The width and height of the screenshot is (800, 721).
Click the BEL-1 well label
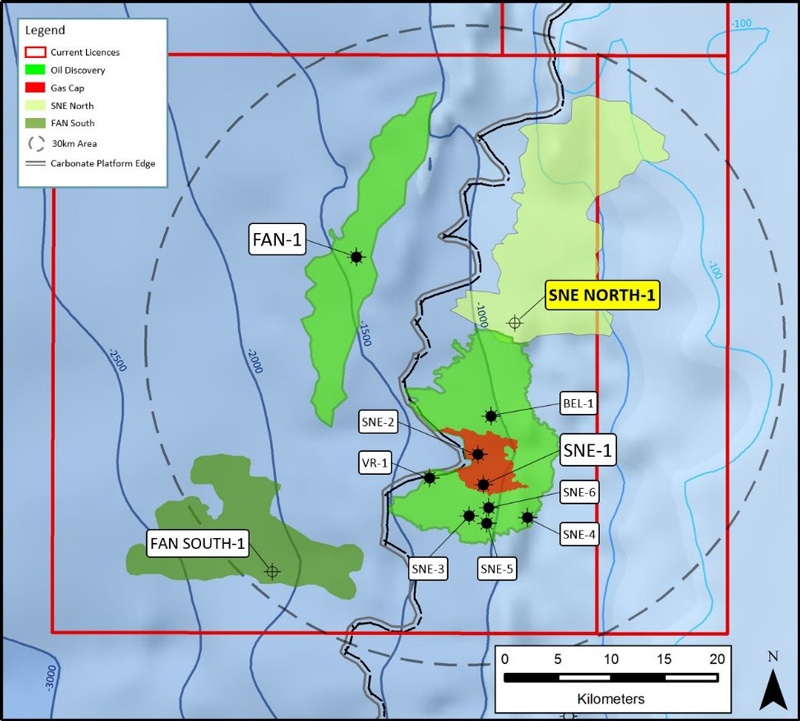pyautogui.click(x=578, y=403)
